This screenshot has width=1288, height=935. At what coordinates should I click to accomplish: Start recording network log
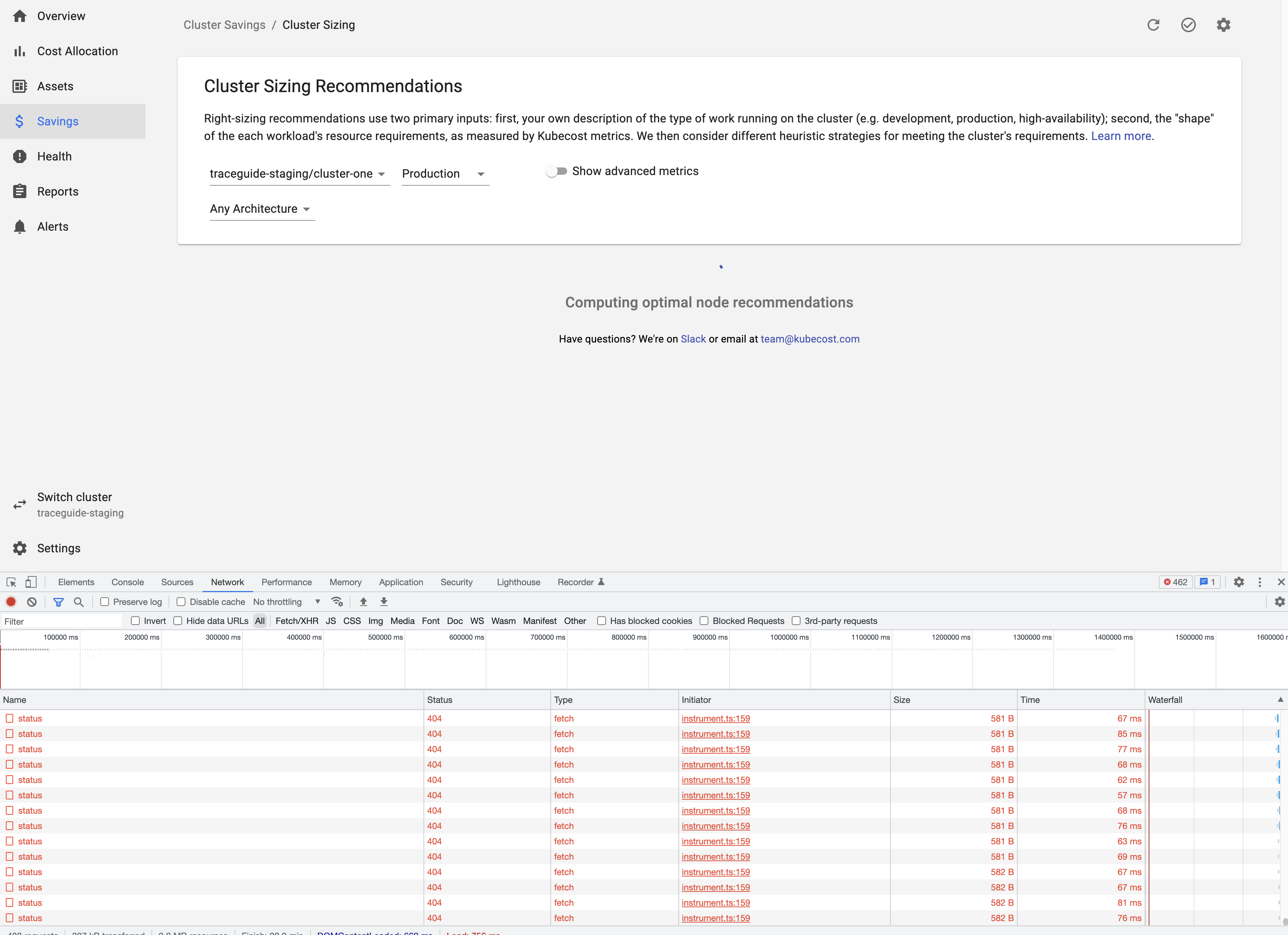tap(11, 602)
